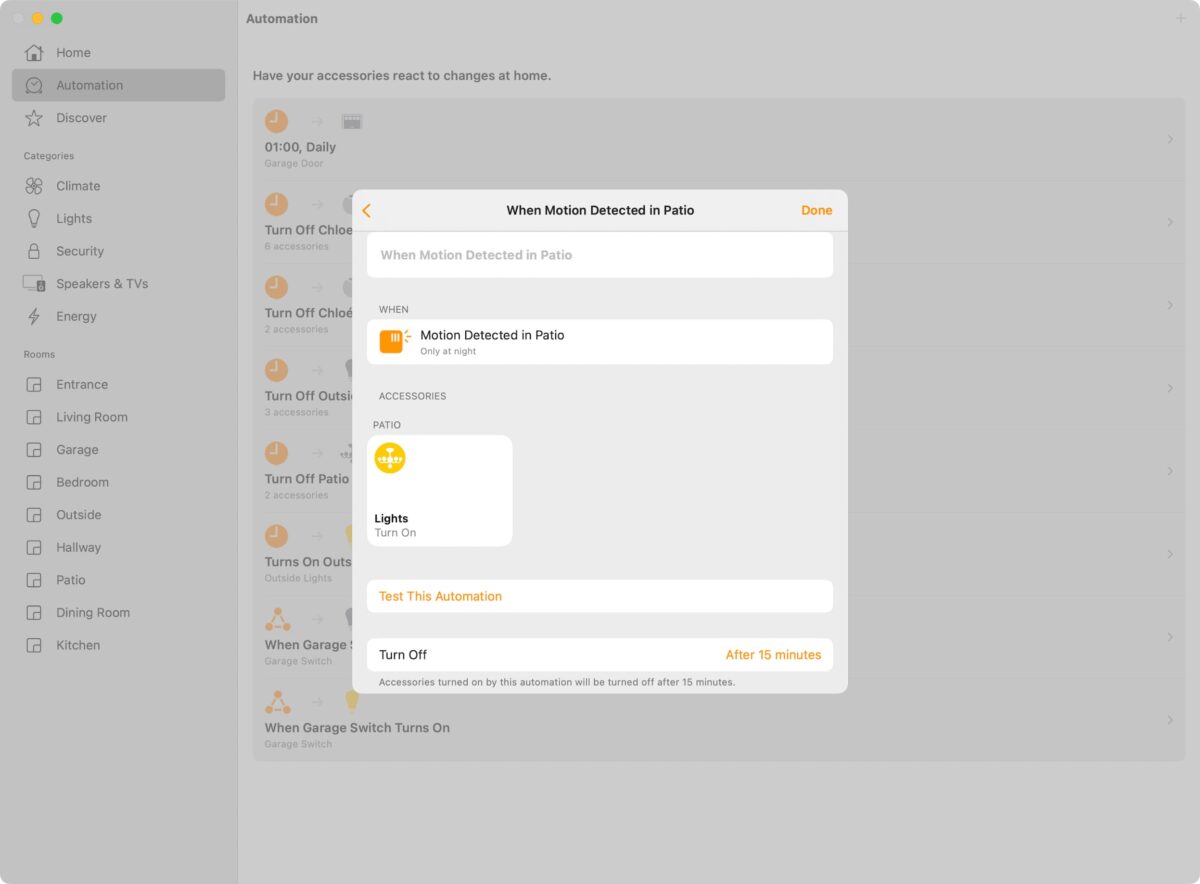Expand the Turn Off Outside automation chevron
The height and width of the screenshot is (884, 1200).
pyautogui.click(x=1170, y=388)
